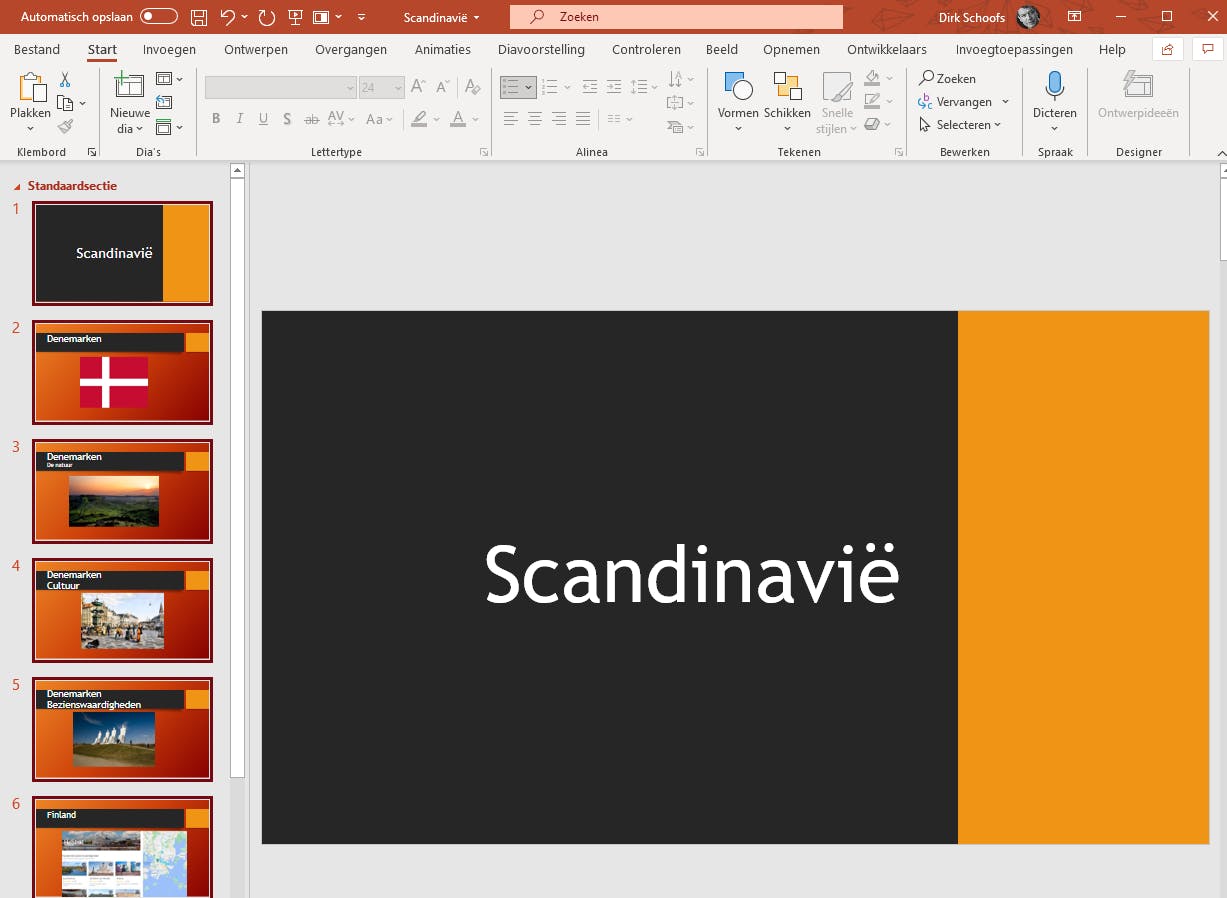
Task: Collapse the Standaardsectie section
Action: point(17,186)
